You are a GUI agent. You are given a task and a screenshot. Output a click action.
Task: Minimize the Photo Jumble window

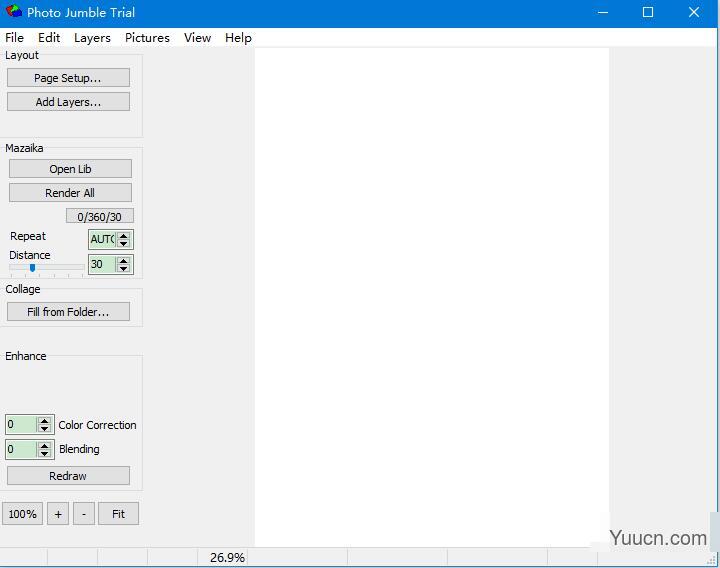603,12
